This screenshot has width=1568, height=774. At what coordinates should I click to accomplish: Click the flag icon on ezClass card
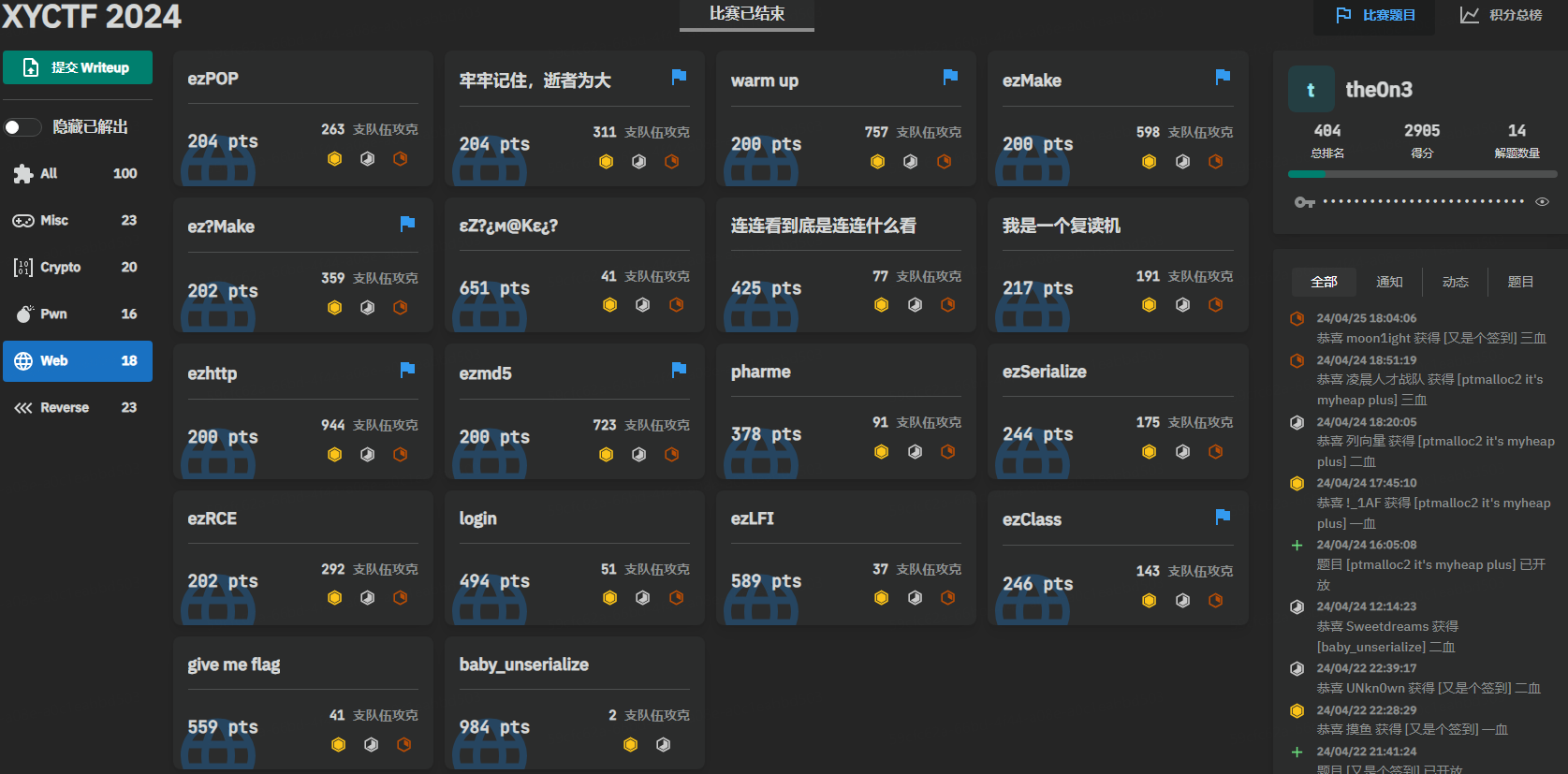pyautogui.click(x=1223, y=517)
